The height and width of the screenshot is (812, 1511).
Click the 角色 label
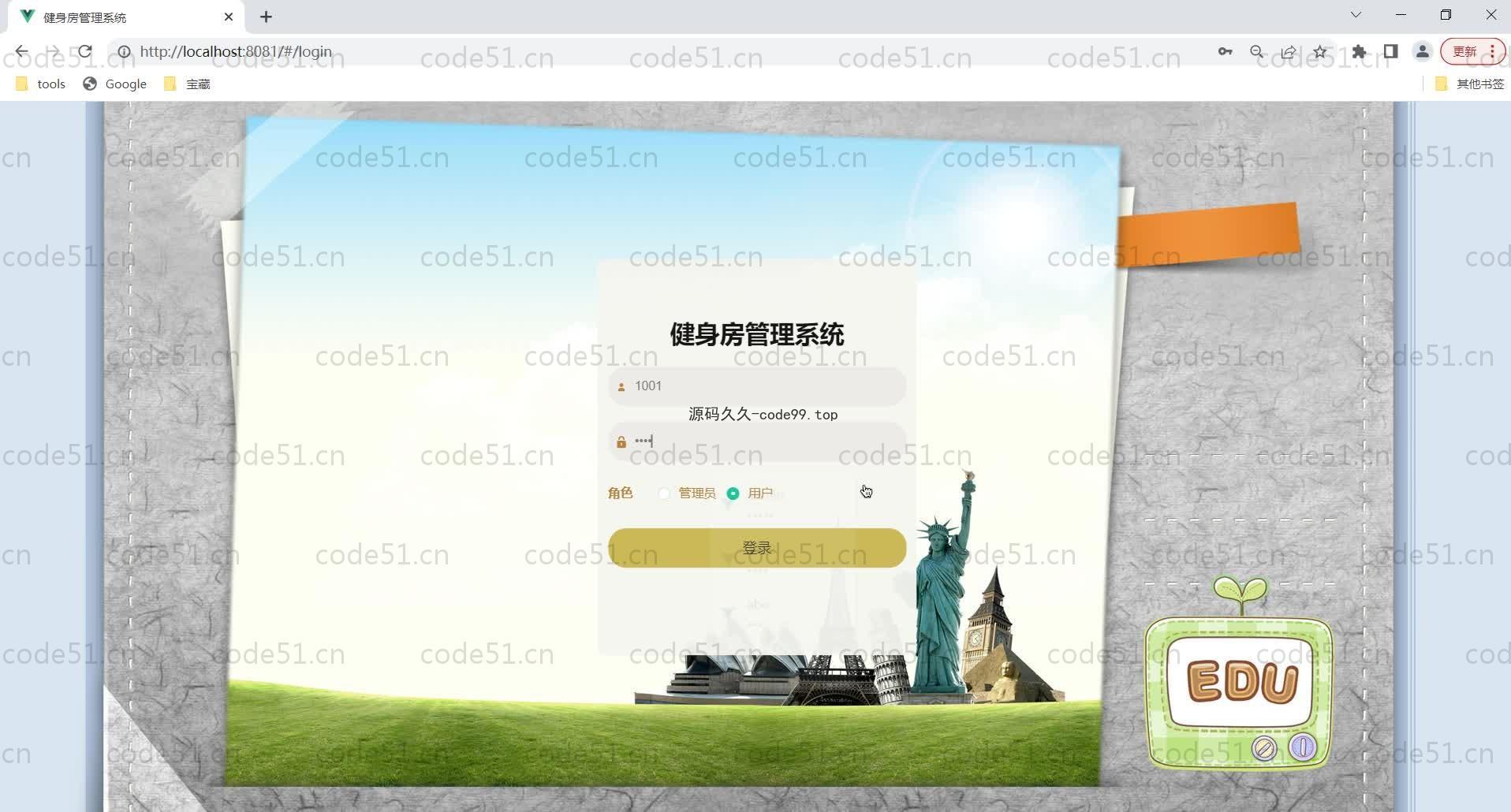pyautogui.click(x=620, y=493)
